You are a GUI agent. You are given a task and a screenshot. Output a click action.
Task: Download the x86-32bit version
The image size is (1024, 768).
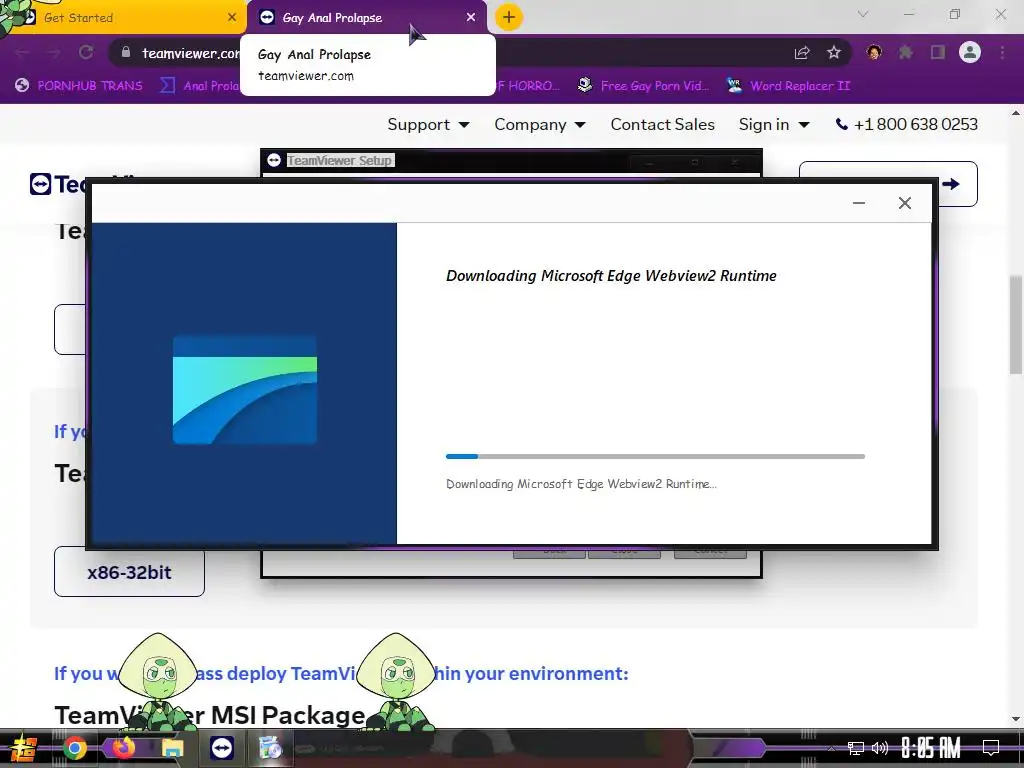tap(129, 572)
